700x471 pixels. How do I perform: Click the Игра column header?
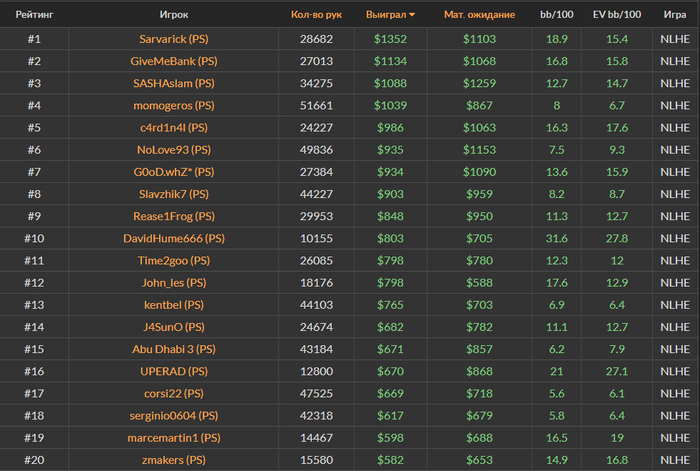click(x=674, y=15)
